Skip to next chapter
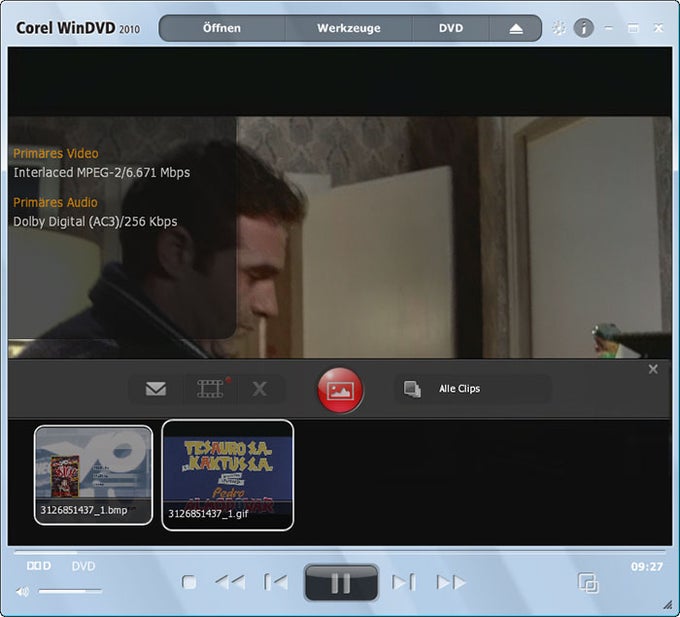680x617 pixels. coord(404,582)
